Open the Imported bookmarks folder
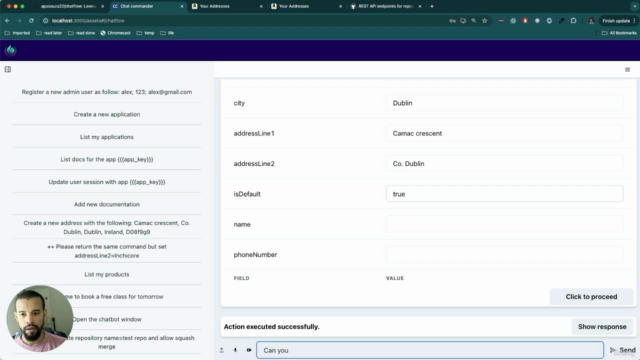 [17, 33]
